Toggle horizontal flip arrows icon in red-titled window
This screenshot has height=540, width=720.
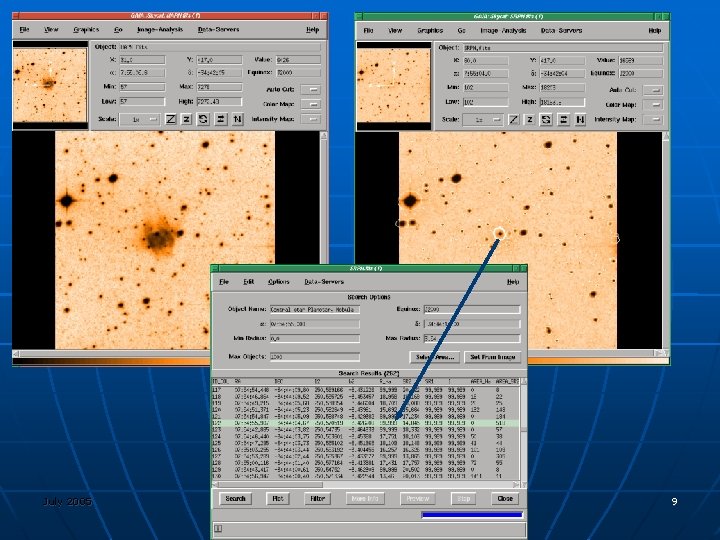[x=220, y=119]
